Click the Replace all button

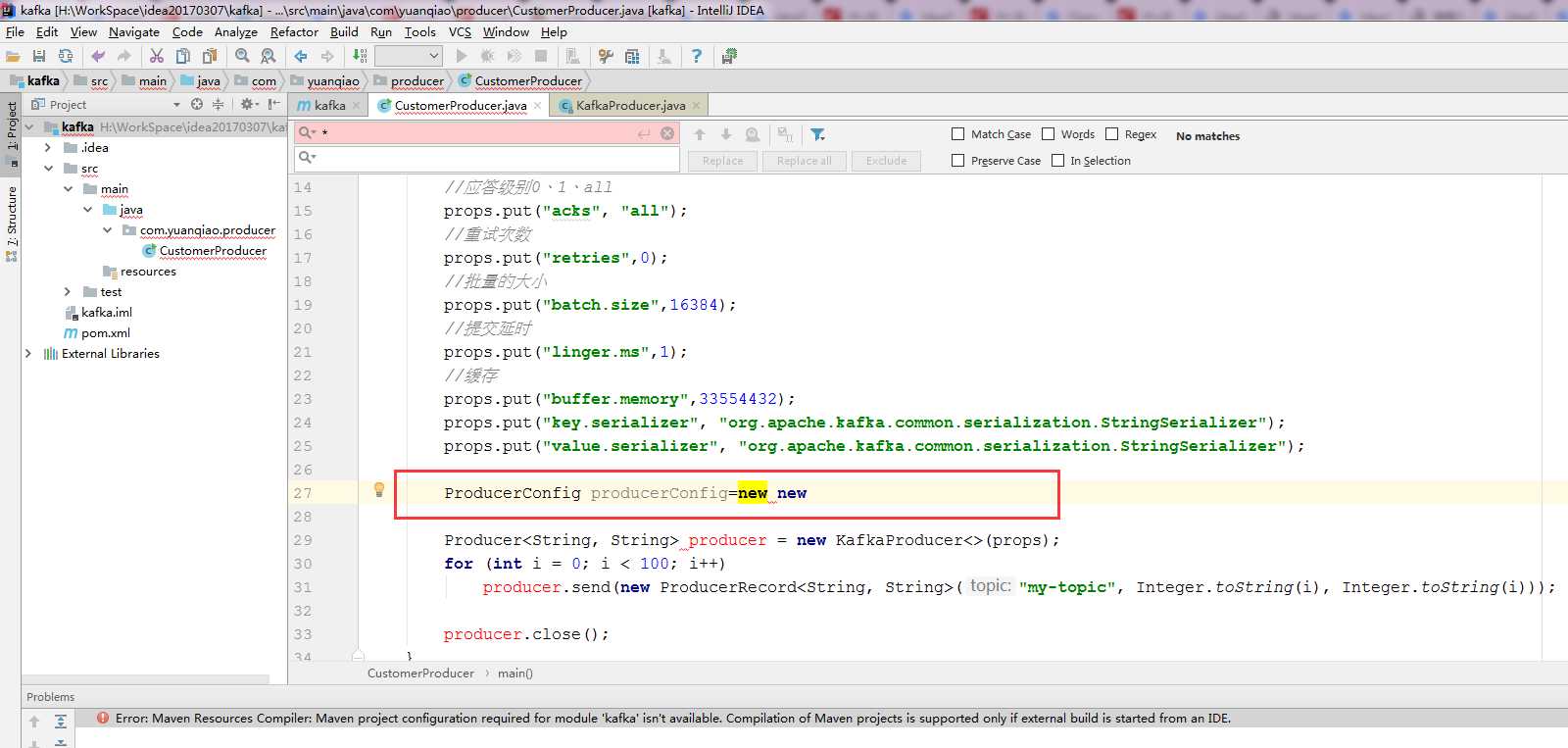tap(805, 161)
